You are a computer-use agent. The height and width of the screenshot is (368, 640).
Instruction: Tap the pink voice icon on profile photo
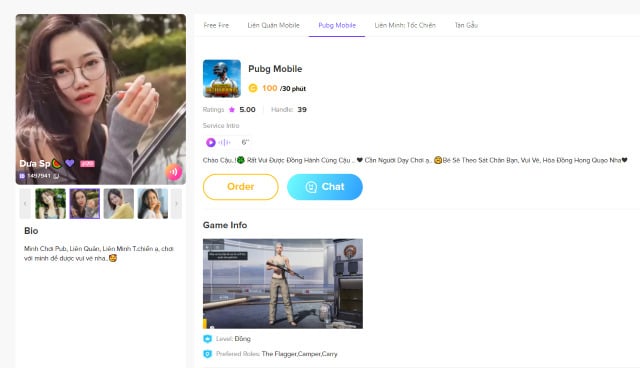point(174,172)
